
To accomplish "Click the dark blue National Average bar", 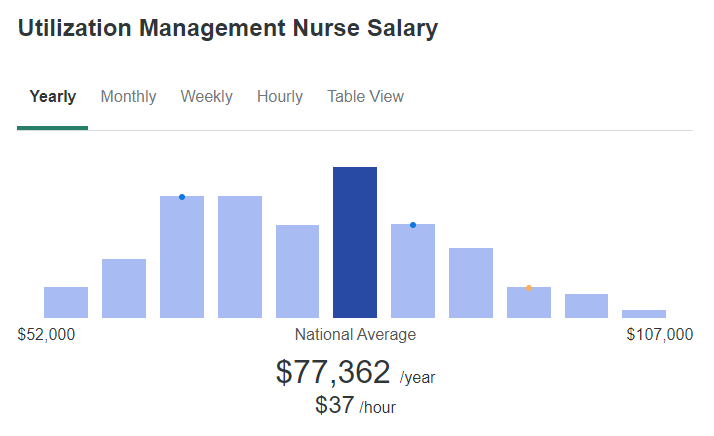I will 355,243.
